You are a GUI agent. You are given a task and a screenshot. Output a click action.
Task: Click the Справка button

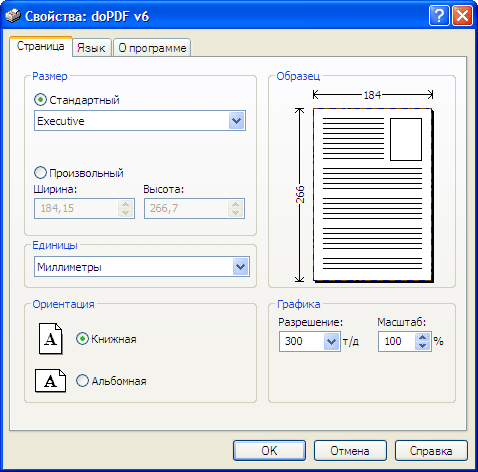431,451
